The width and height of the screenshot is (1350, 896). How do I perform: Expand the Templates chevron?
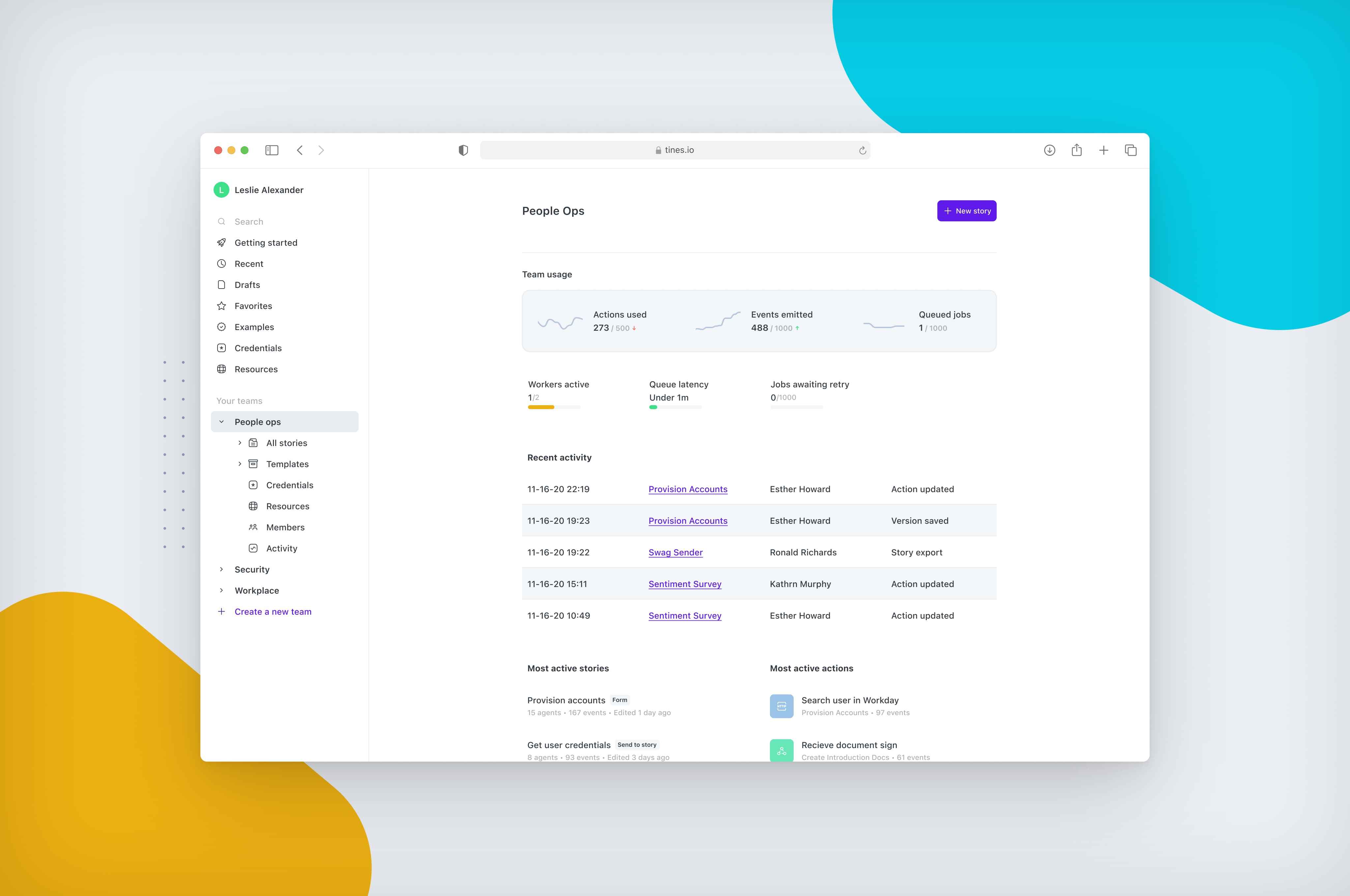pyautogui.click(x=240, y=464)
